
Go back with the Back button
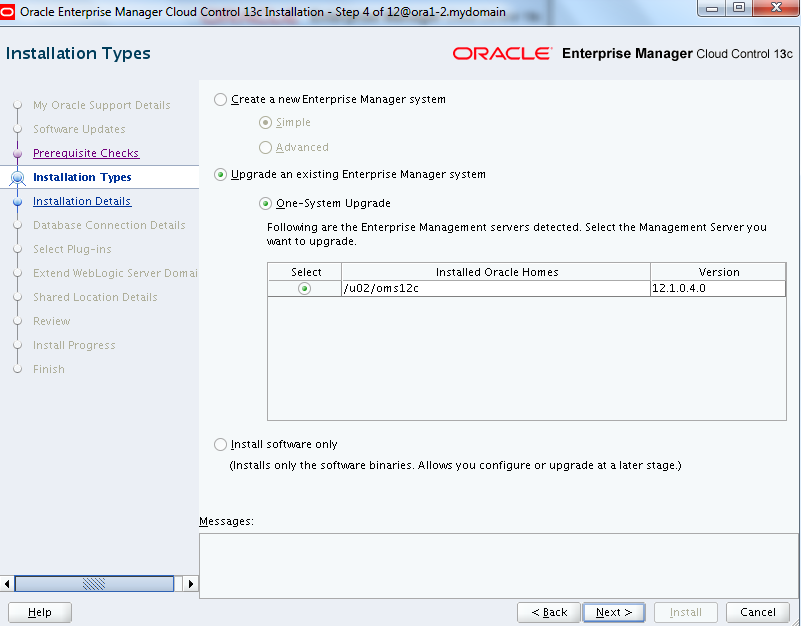[549, 612]
